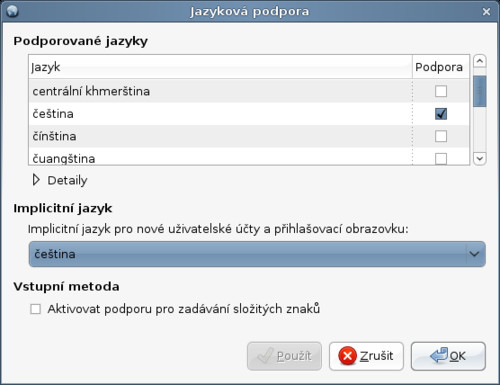The height and width of the screenshot is (385, 500).
Task: Enable support for centrální khmerština
Action: tap(441, 91)
